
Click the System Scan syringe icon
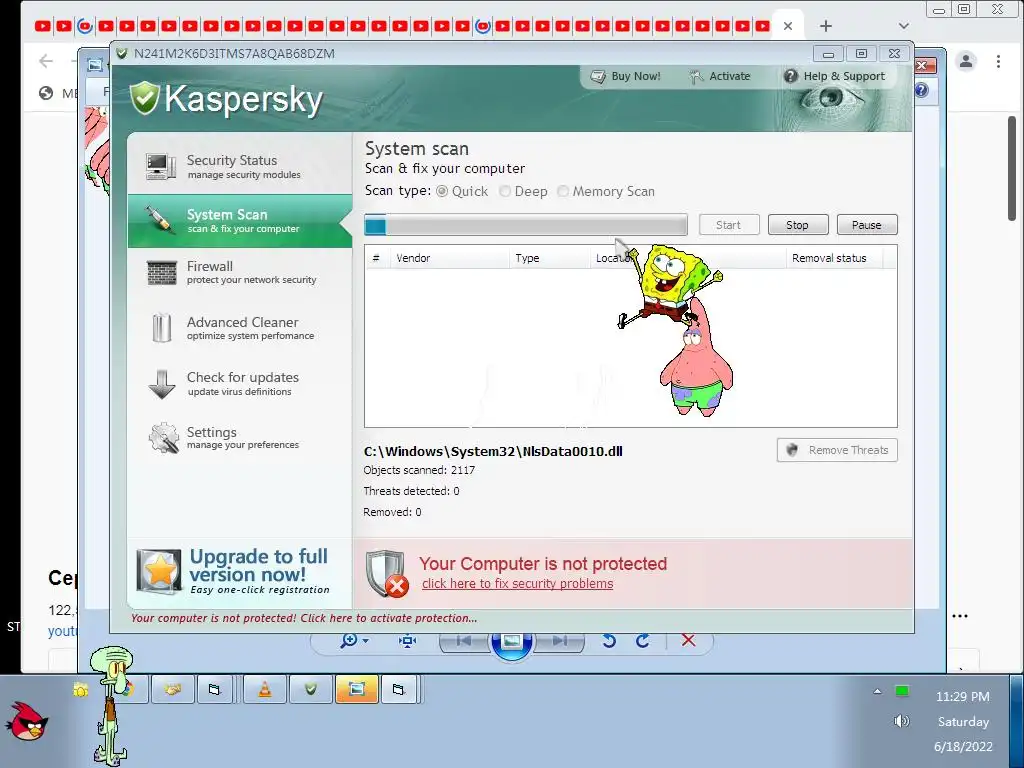coord(159,220)
